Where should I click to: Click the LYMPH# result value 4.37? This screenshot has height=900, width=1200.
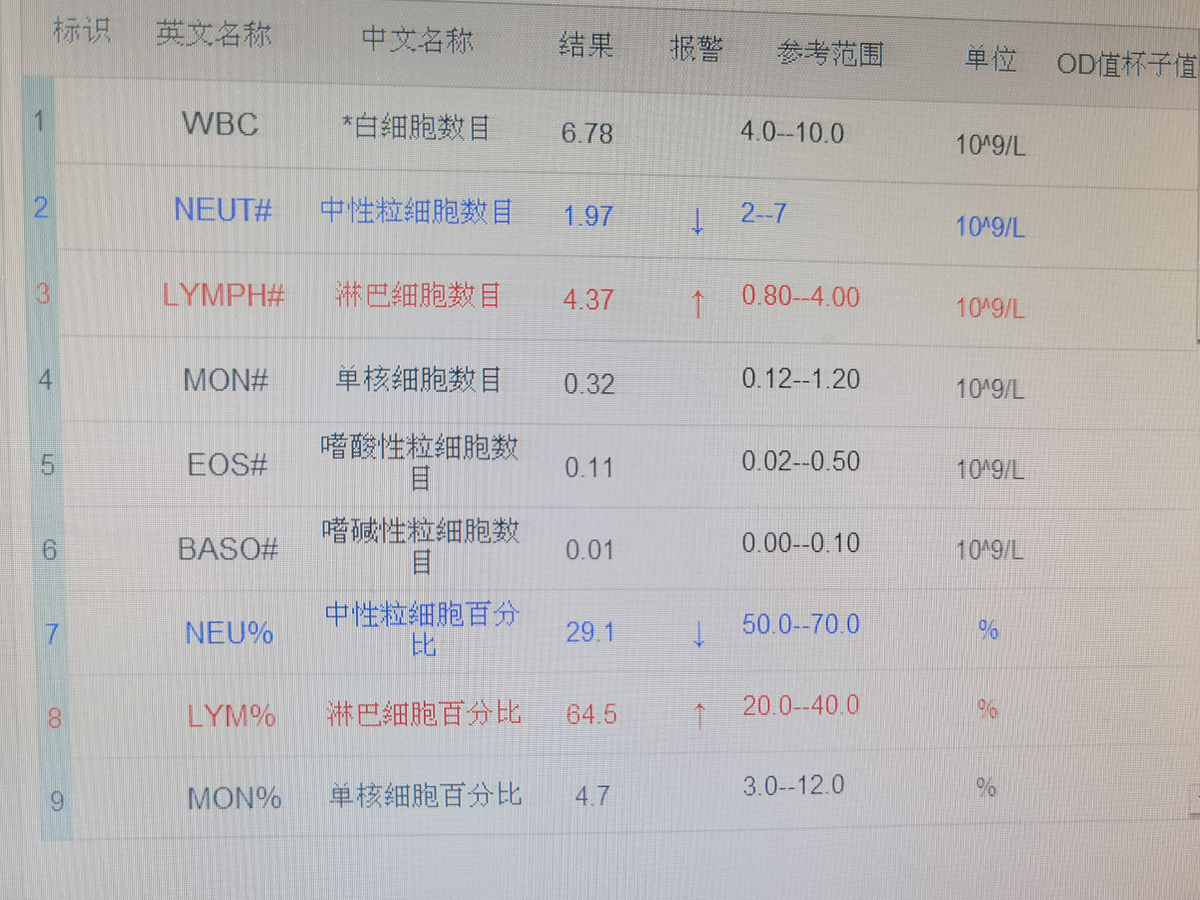(588, 299)
